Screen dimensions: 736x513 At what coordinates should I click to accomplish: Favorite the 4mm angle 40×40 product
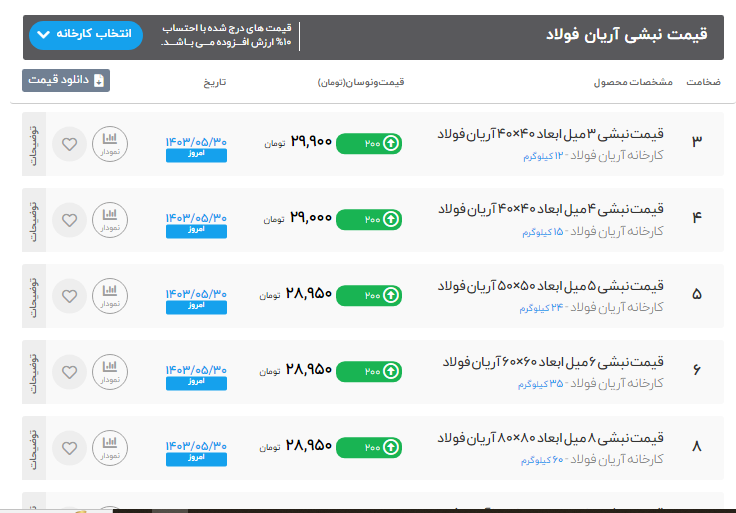[x=69, y=220]
